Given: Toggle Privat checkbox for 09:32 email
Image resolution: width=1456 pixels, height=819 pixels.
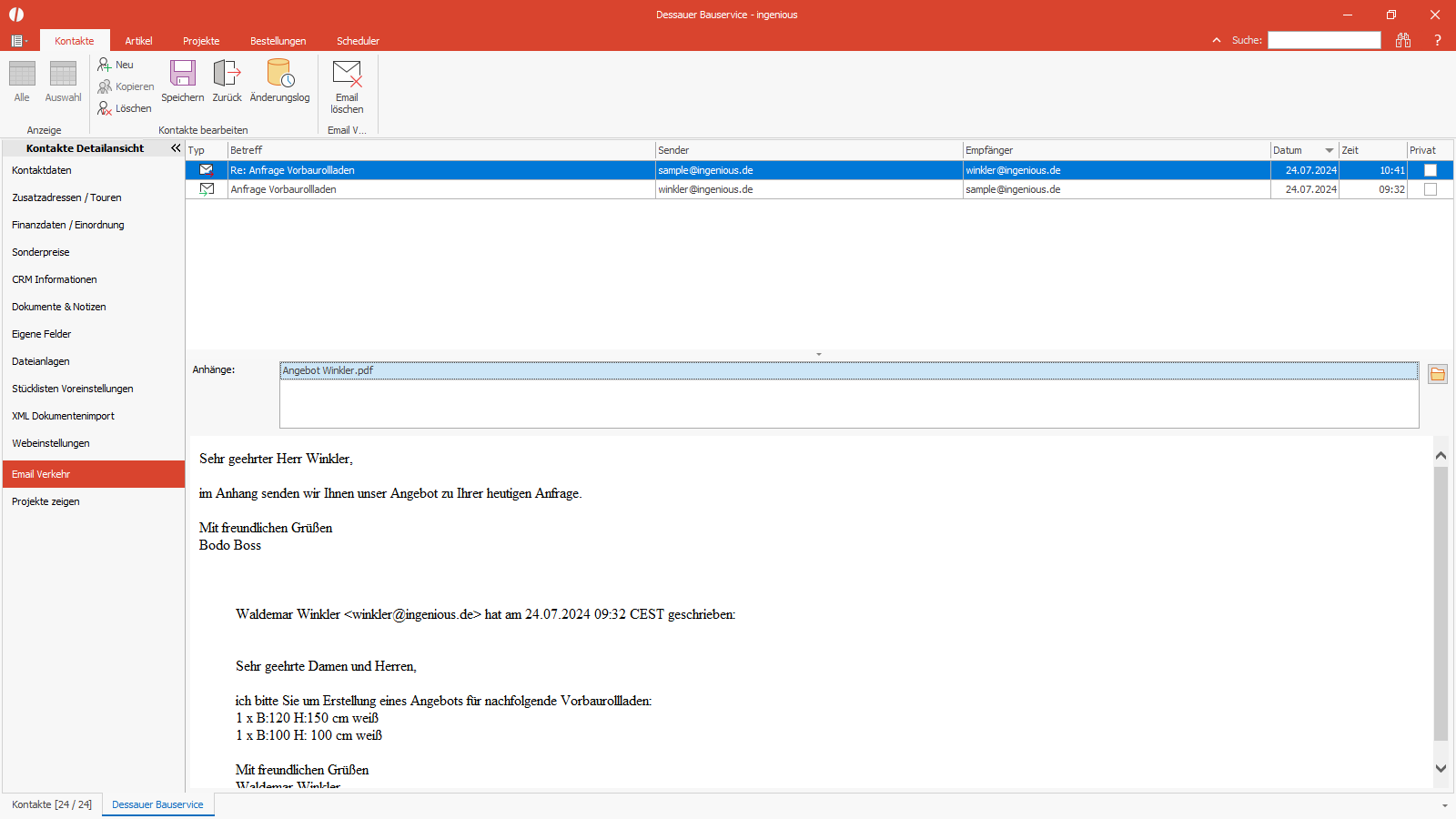Looking at the screenshot, I should pos(1431,189).
